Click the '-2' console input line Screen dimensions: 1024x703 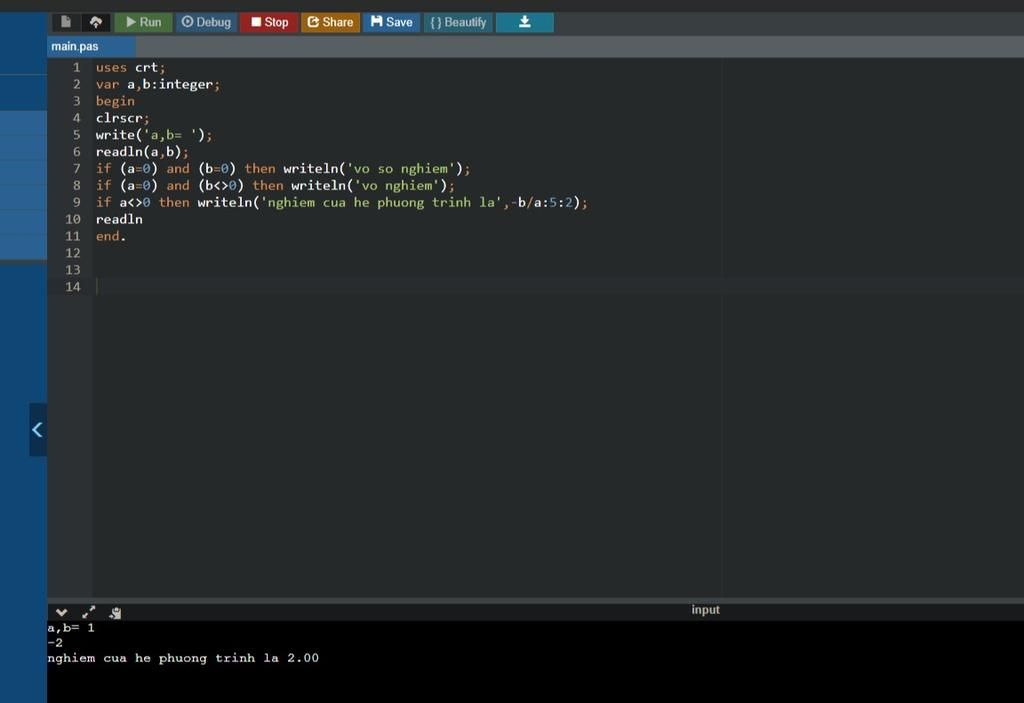[56, 643]
